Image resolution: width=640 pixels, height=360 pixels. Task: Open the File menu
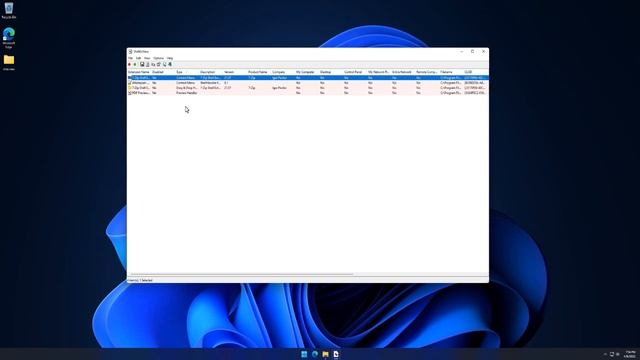pyautogui.click(x=131, y=58)
